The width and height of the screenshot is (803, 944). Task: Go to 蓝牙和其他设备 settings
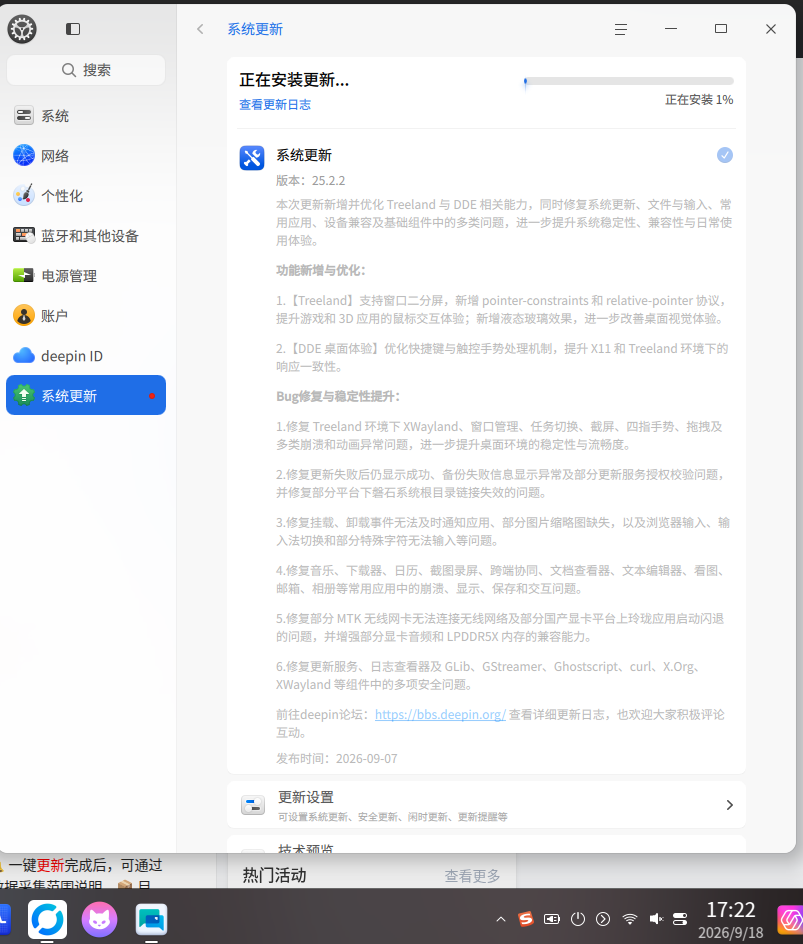point(86,235)
